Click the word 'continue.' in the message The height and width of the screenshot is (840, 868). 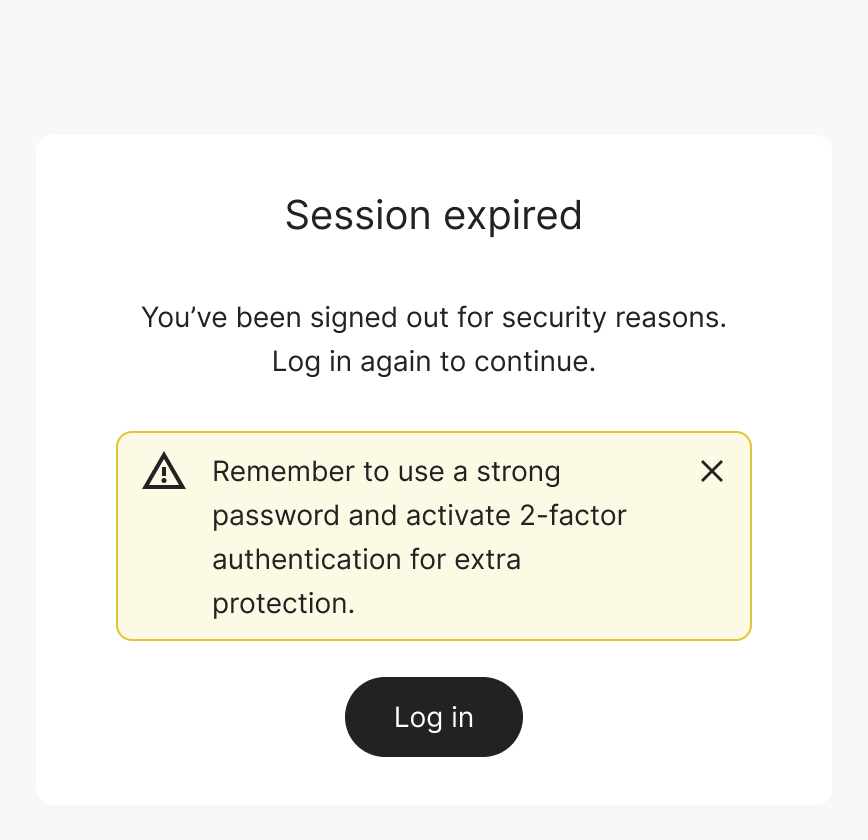point(535,361)
